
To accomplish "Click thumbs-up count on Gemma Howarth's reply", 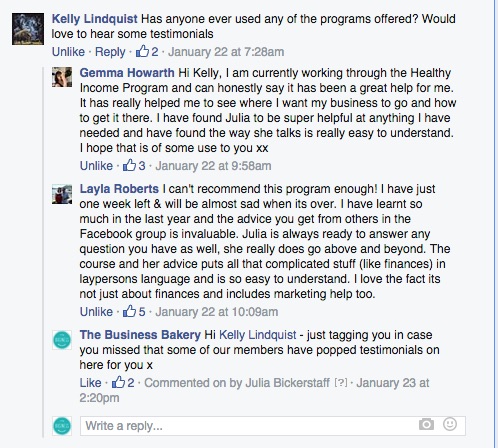I will coord(142,166).
